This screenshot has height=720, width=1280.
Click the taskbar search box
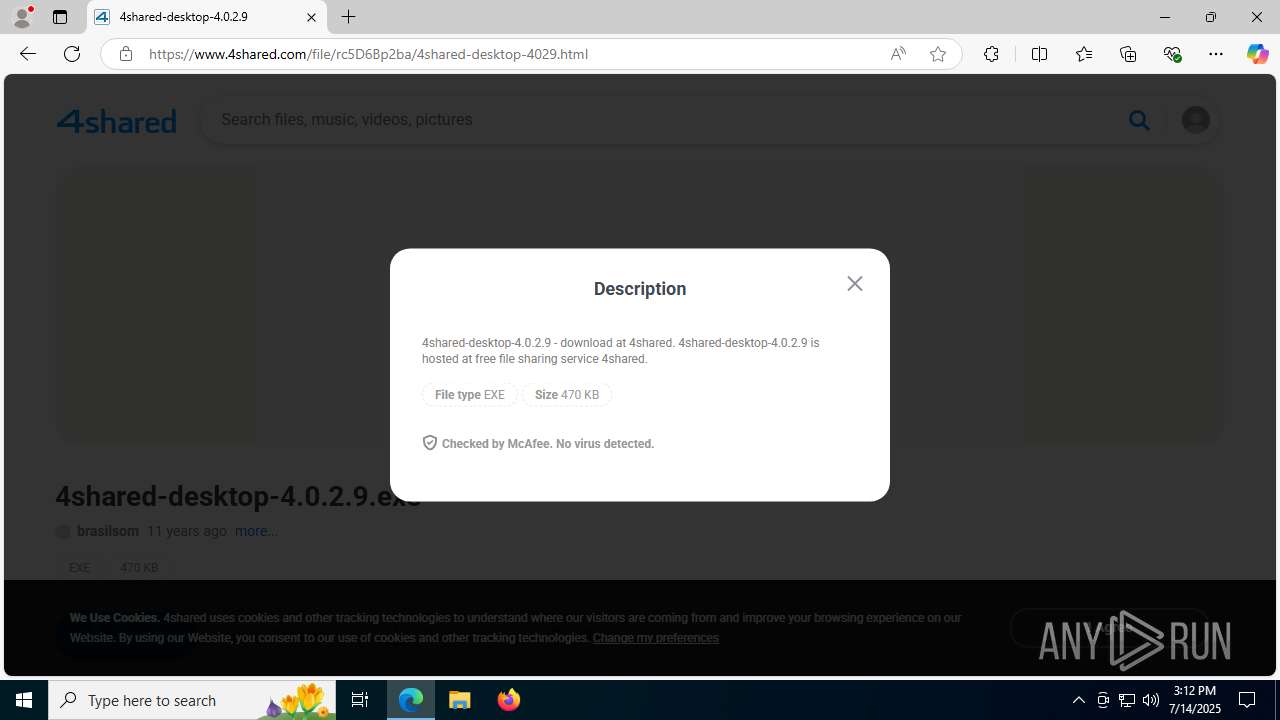coord(192,700)
